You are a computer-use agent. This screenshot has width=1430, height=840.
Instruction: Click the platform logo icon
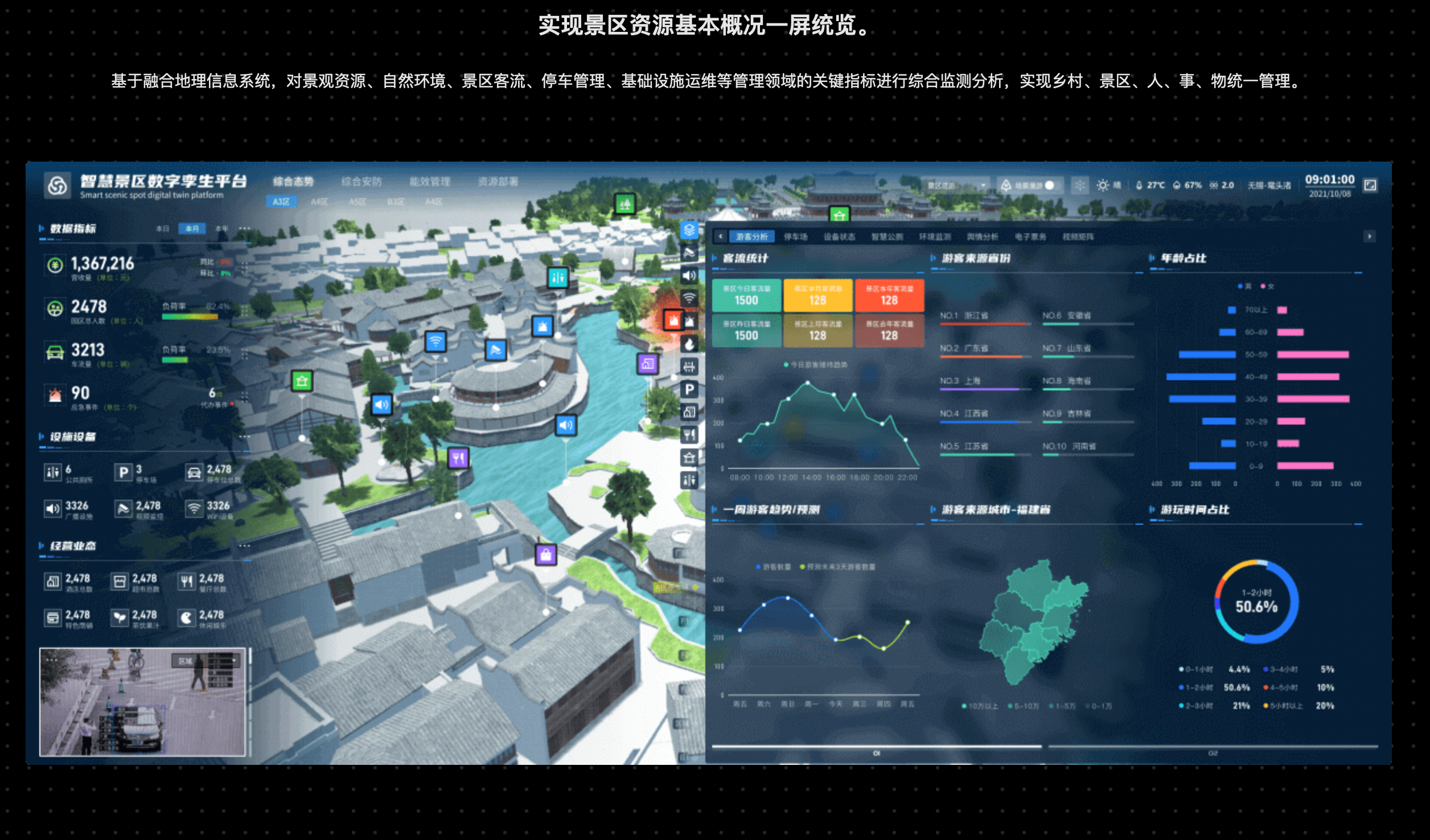[x=57, y=186]
